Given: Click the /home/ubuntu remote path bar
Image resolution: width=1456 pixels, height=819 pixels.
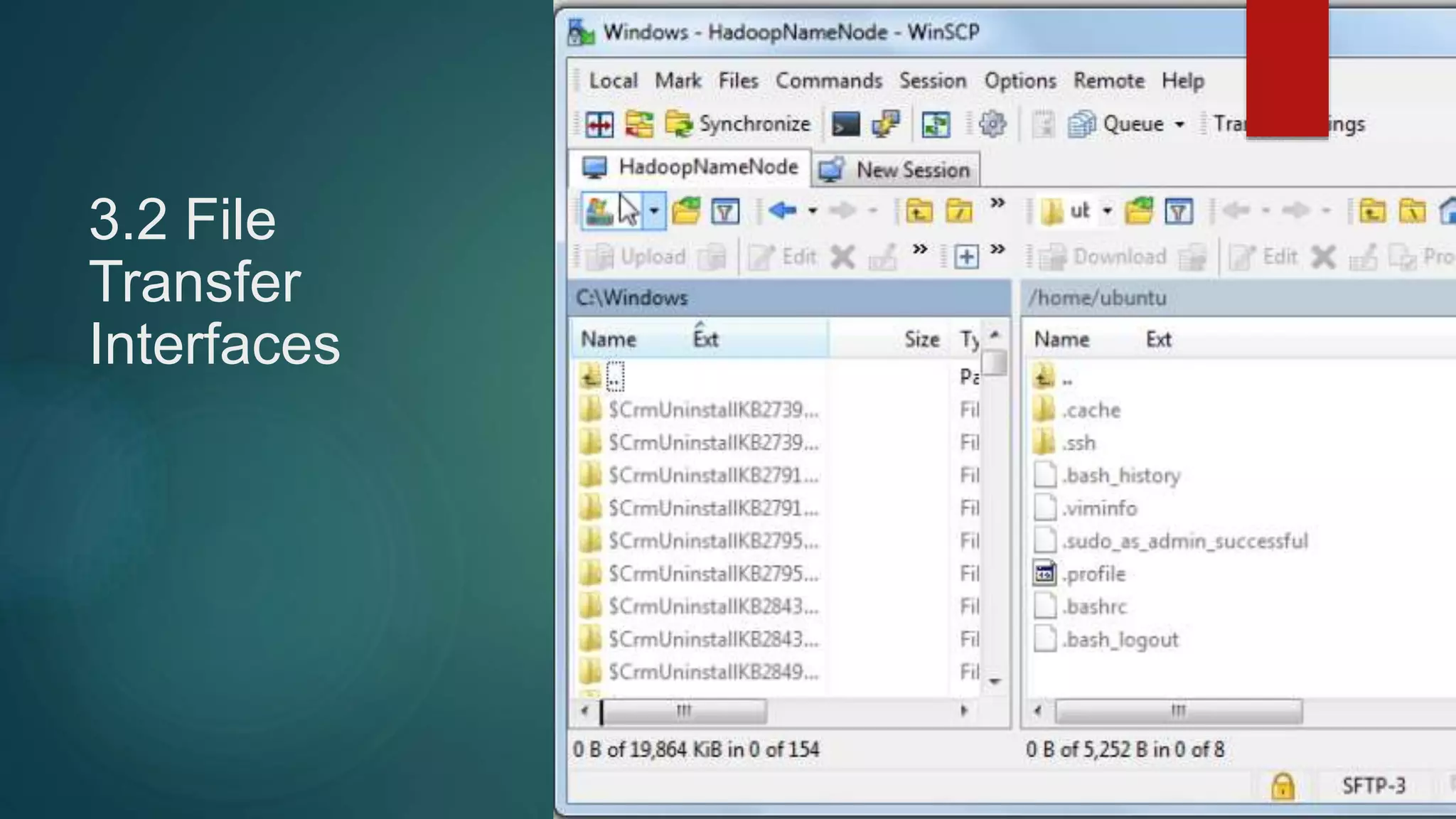Looking at the screenshot, I should point(1239,298).
